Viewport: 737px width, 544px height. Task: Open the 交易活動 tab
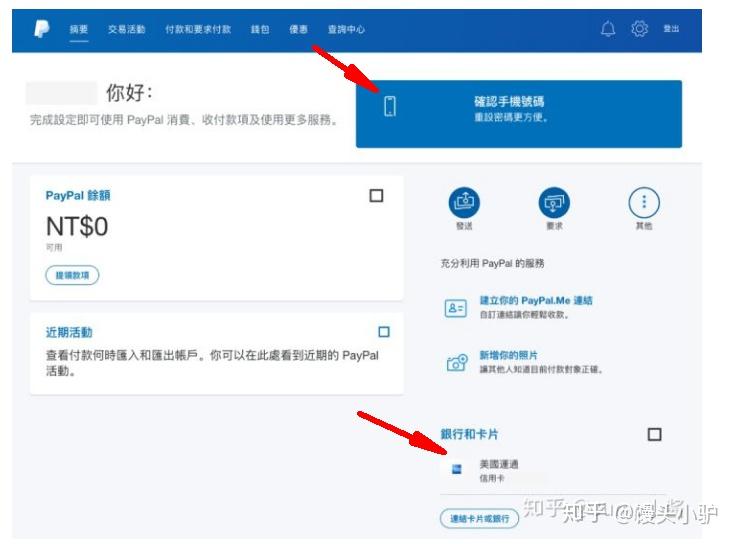coord(126,29)
